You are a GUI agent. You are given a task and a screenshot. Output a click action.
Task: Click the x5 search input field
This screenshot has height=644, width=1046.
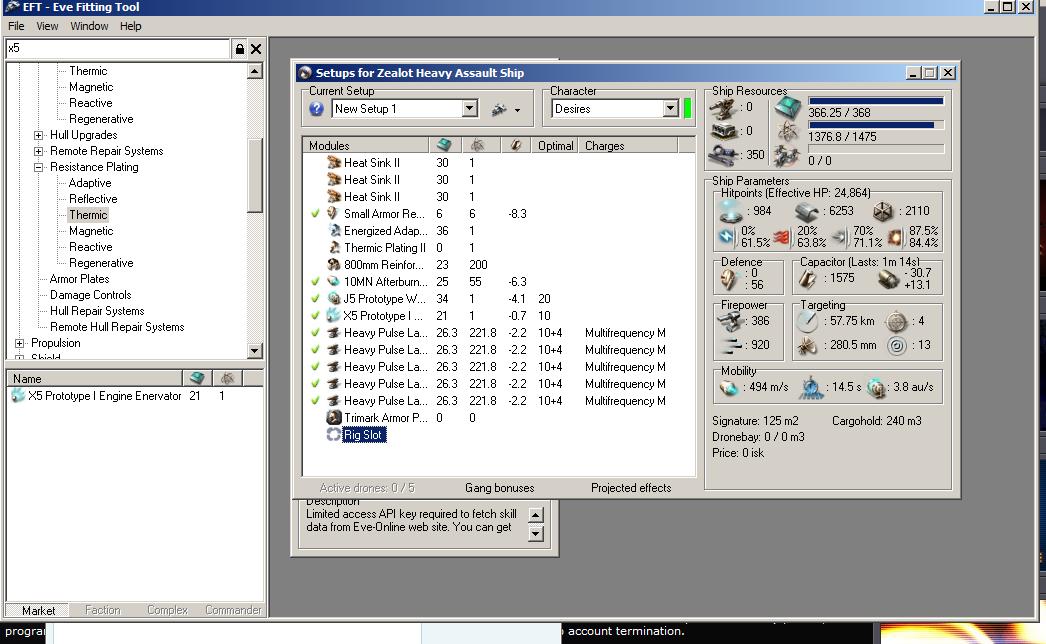(x=118, y=48)
